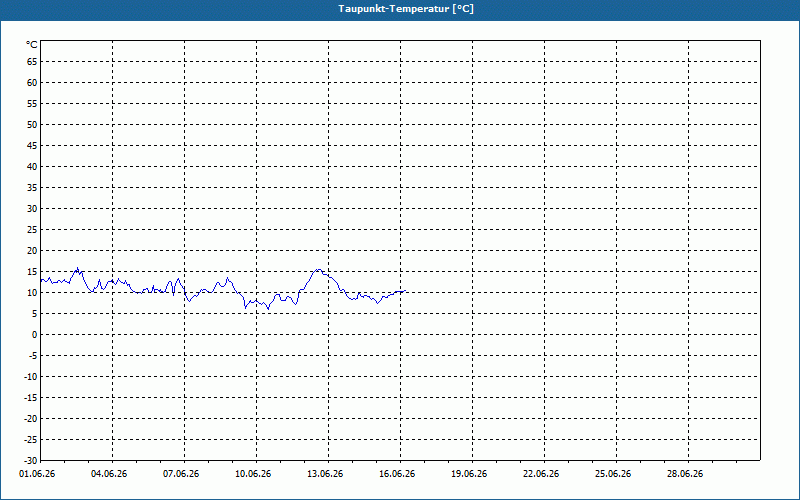Click the -30 y-axis value
Image resolution: width=800 pixels, height=500 pixels.
tap(31, 461)
